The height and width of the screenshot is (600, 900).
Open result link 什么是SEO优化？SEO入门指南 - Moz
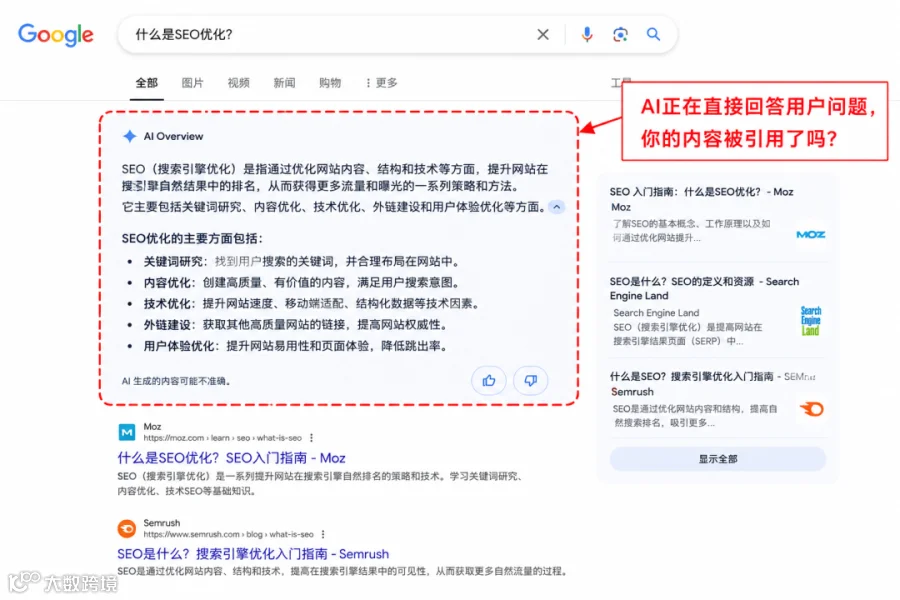[x=231, y=458]
